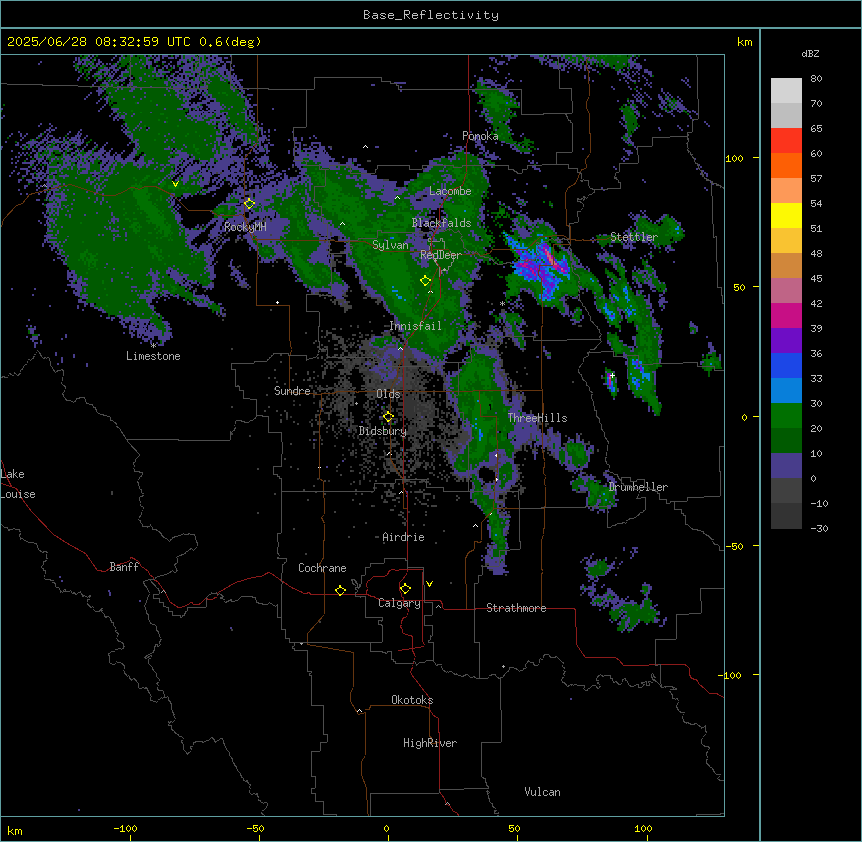
Task: Click the Sylvan label
Action: (x=390, y=245)
